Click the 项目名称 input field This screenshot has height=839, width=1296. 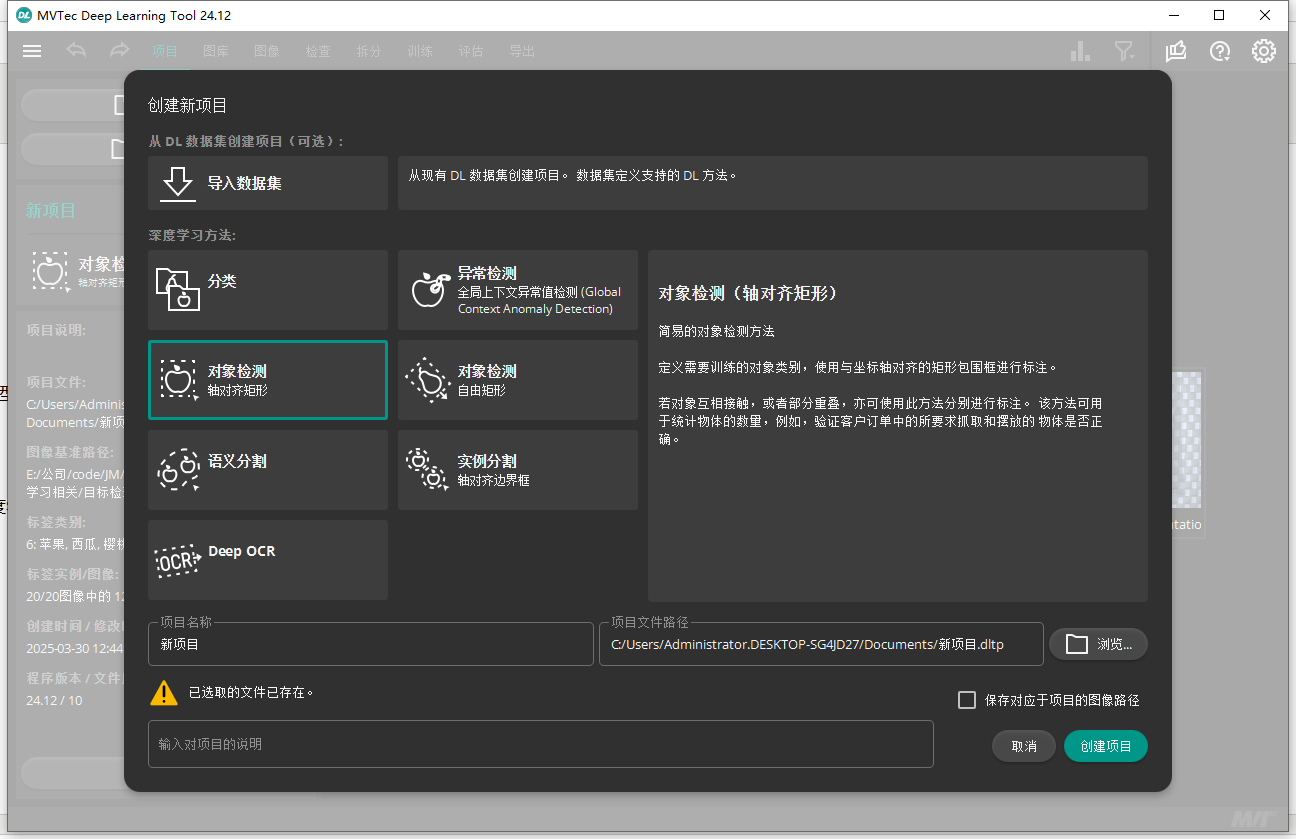pos(370,645)
